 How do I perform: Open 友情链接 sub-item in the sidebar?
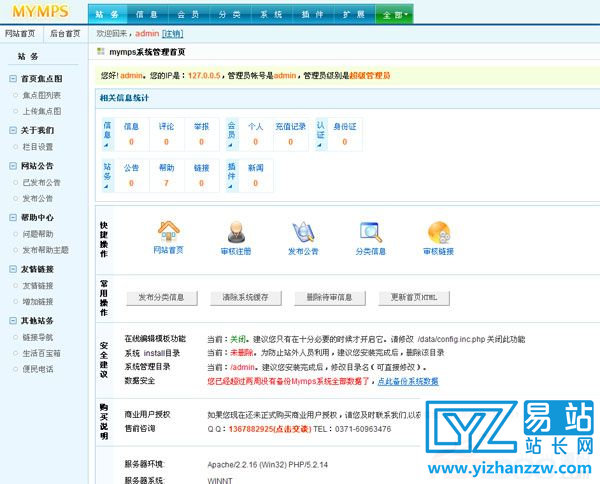pyautogui.click(x=38, y=285)
